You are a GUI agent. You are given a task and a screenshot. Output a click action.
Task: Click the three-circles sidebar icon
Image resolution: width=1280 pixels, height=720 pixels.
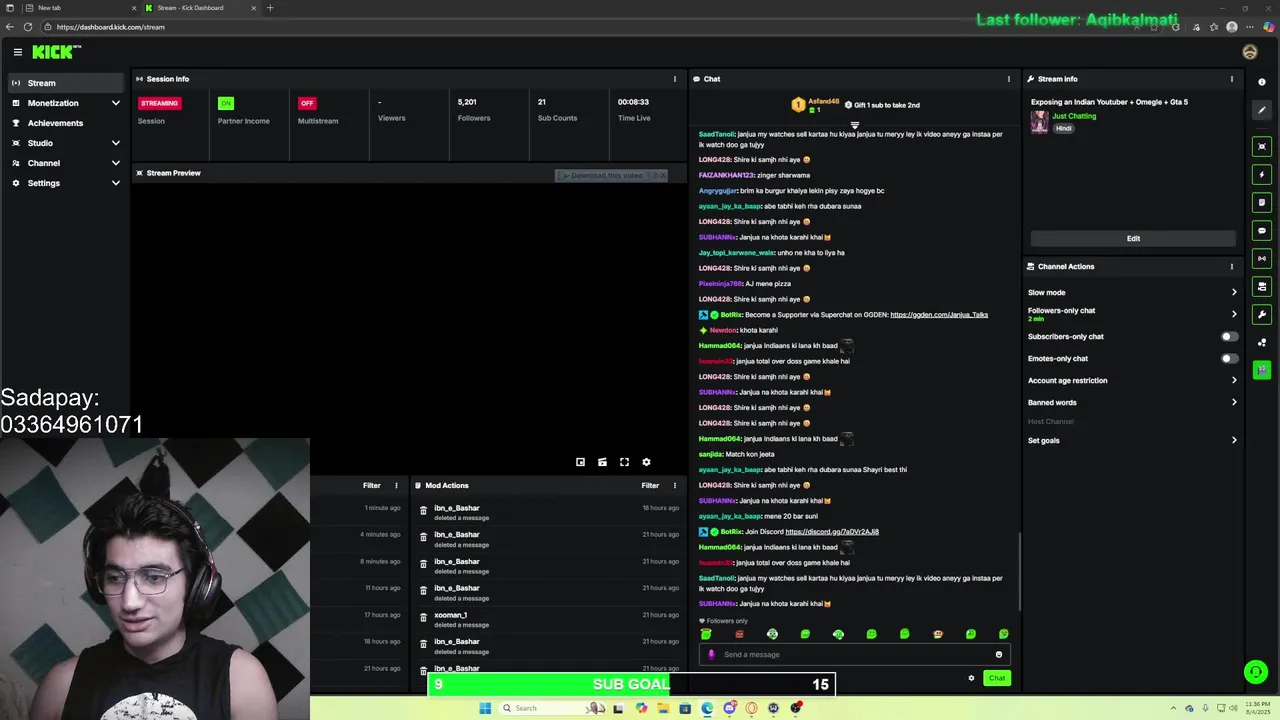pyautogui.click(x=1262, y=343)
